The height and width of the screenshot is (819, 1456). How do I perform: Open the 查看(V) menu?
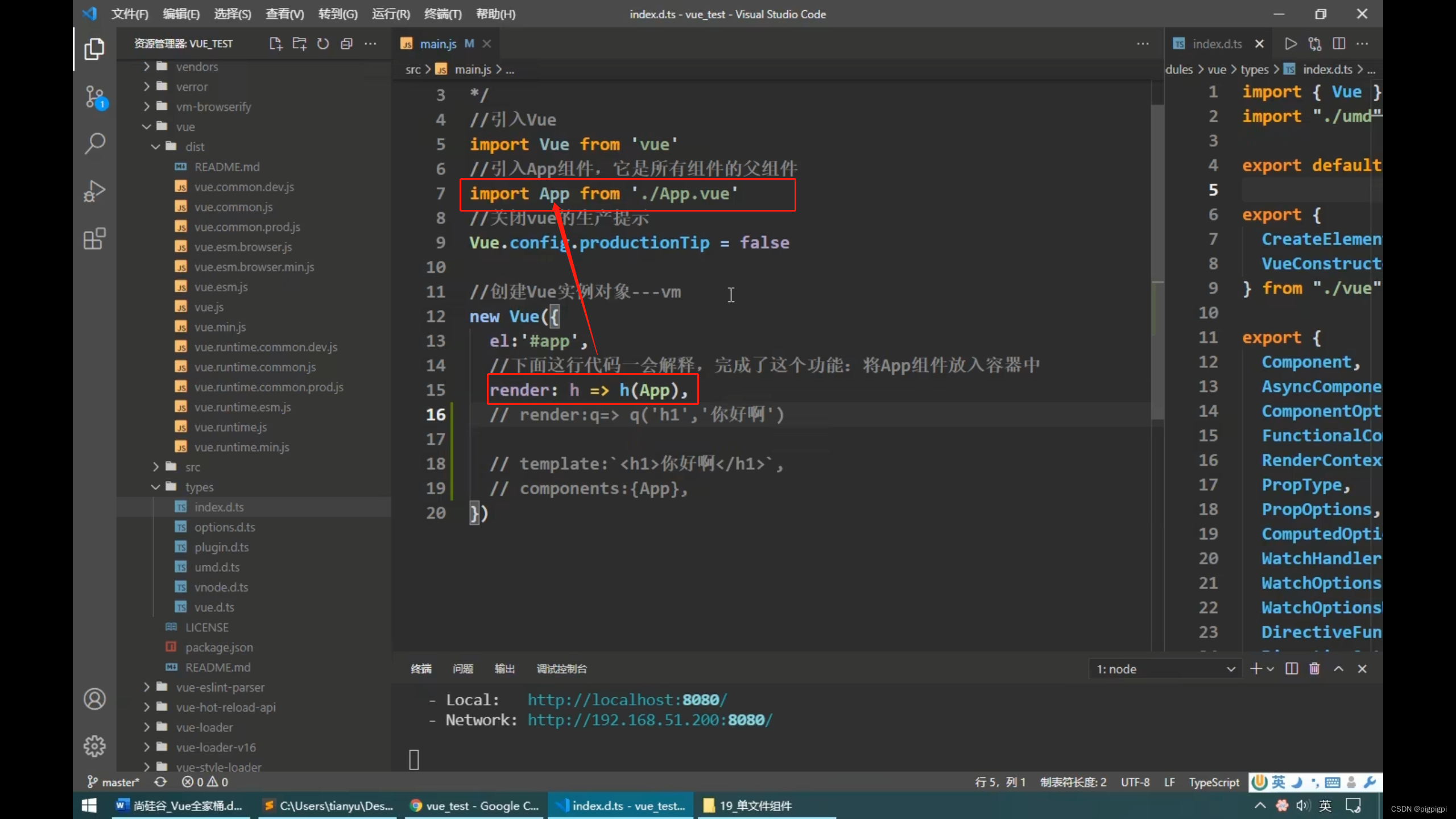[x=285, y=14]
